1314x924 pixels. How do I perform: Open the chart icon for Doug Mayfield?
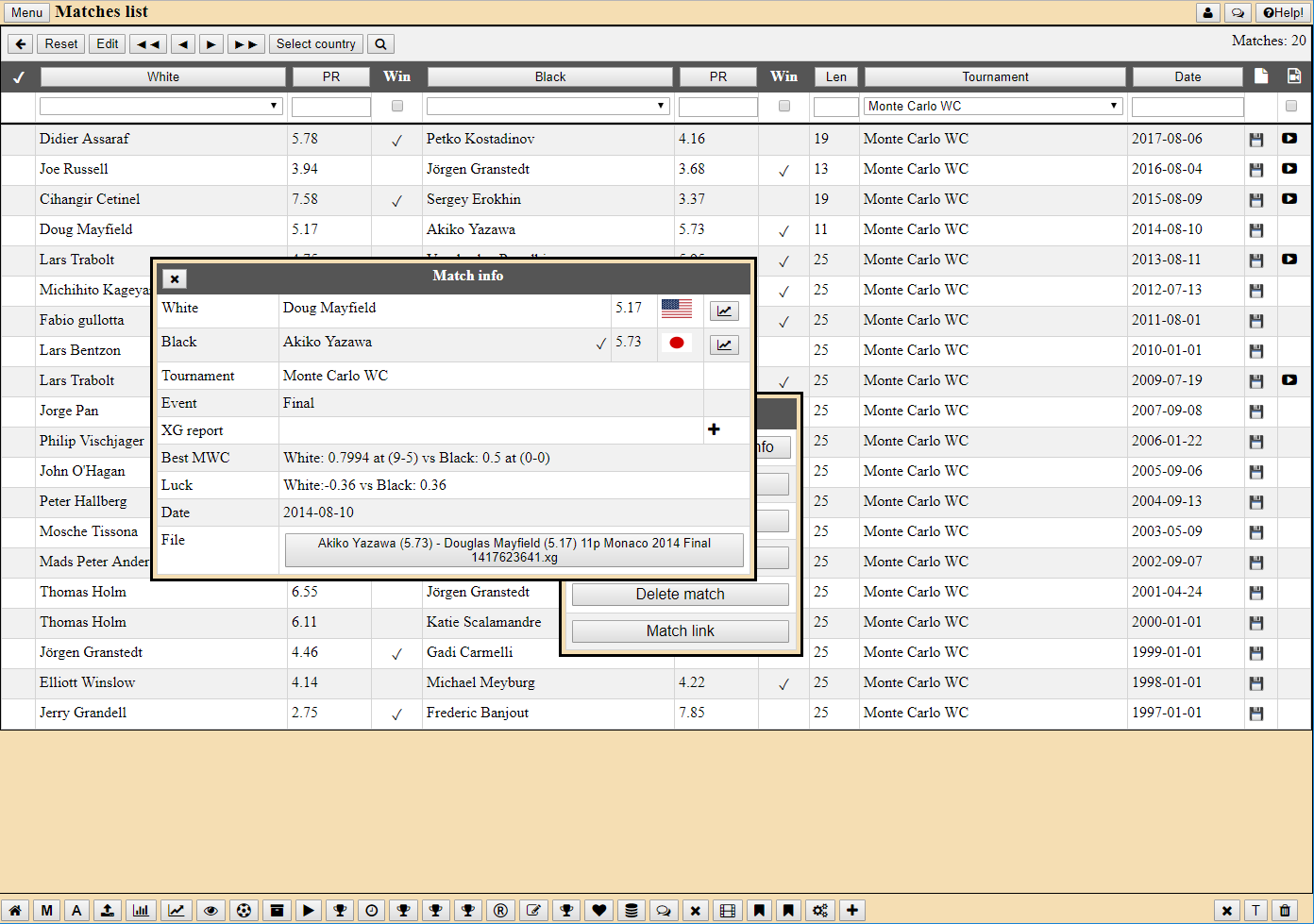click(724, 311)
